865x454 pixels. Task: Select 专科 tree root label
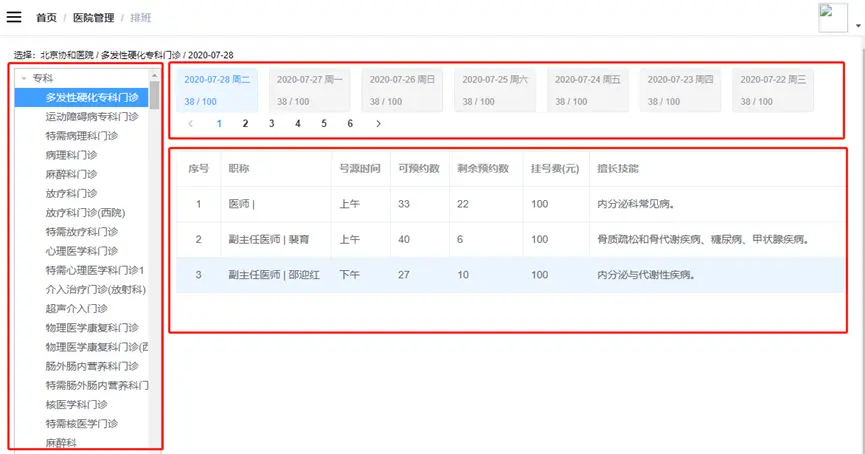[42, 78]
